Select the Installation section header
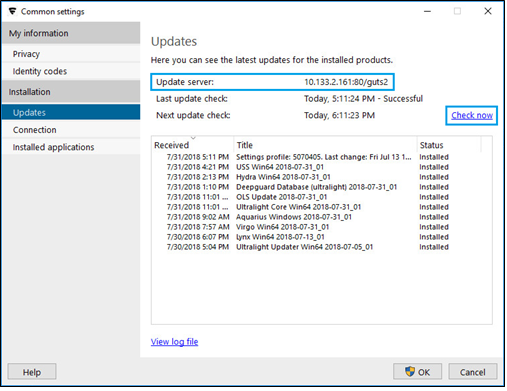This screenshot has width=507, height=391. [x=71, y=92]
